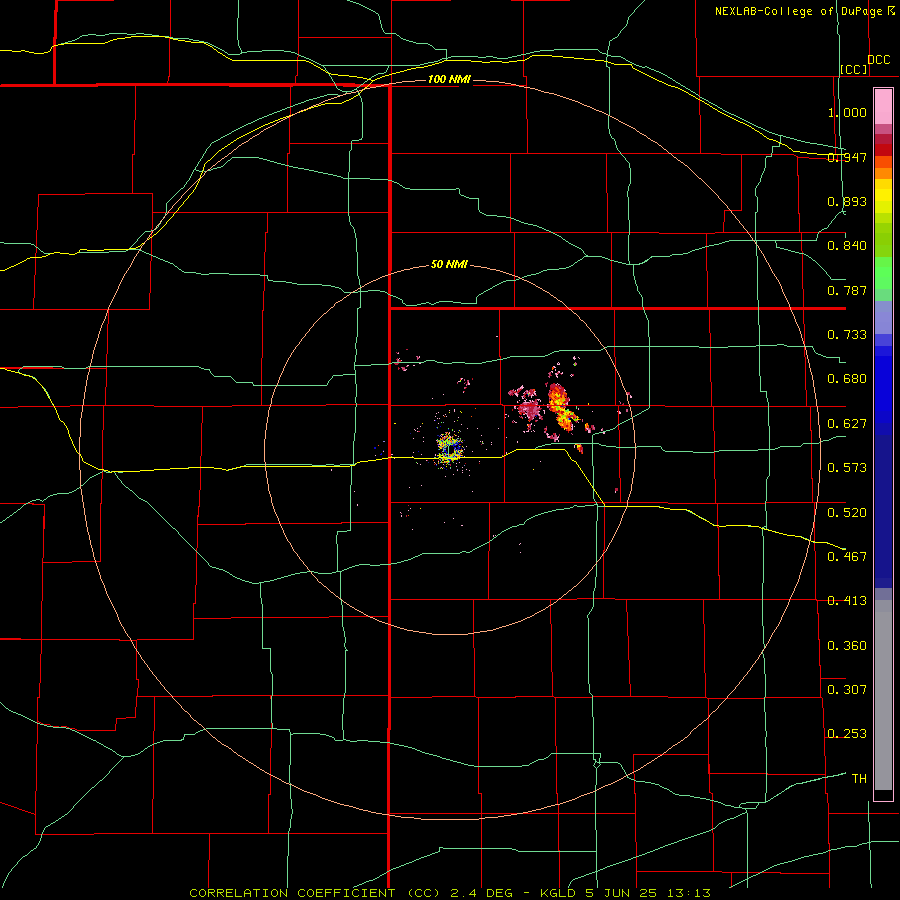Select the 0.253 scale value

coord(847,734)
